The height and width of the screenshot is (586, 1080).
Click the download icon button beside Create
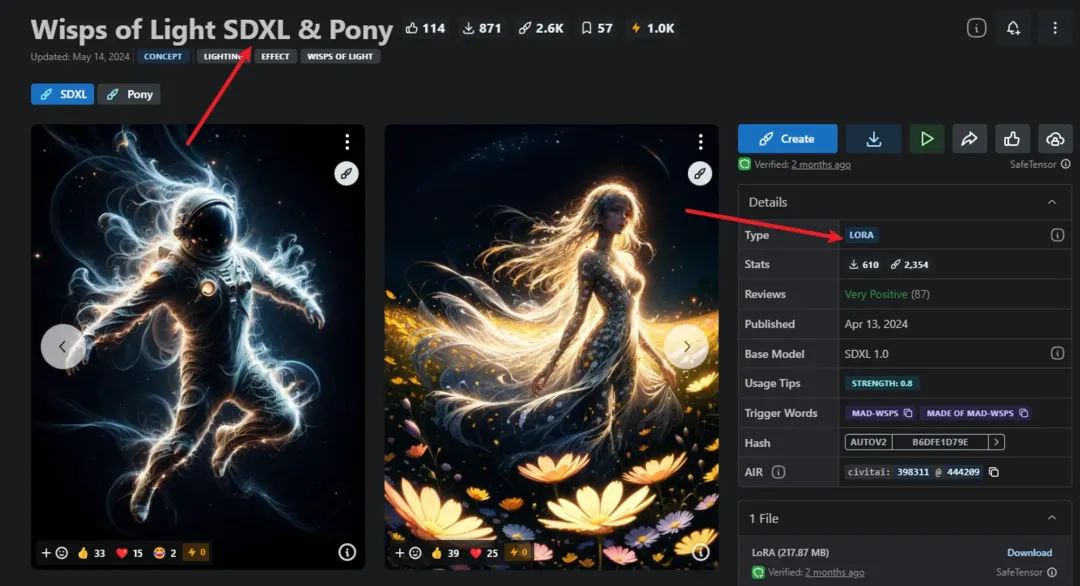(x=873, y=139)
